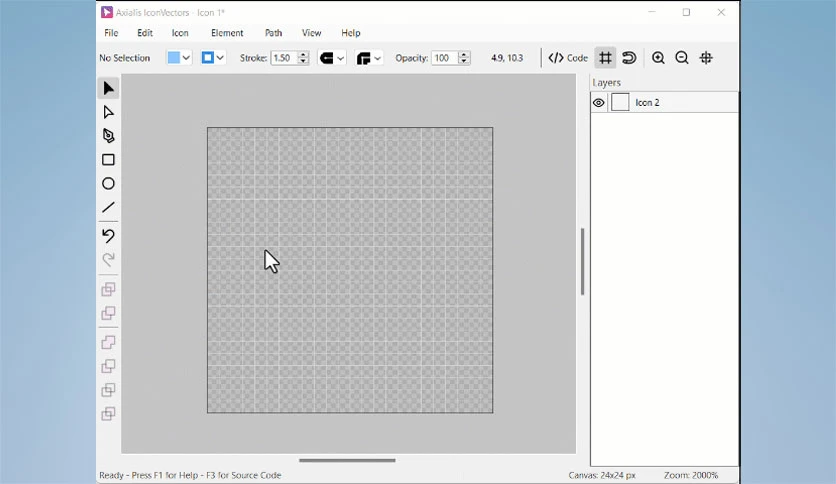Open the Element menu
836x484 pixels.
pyautogui.click(x=227, y=33)
